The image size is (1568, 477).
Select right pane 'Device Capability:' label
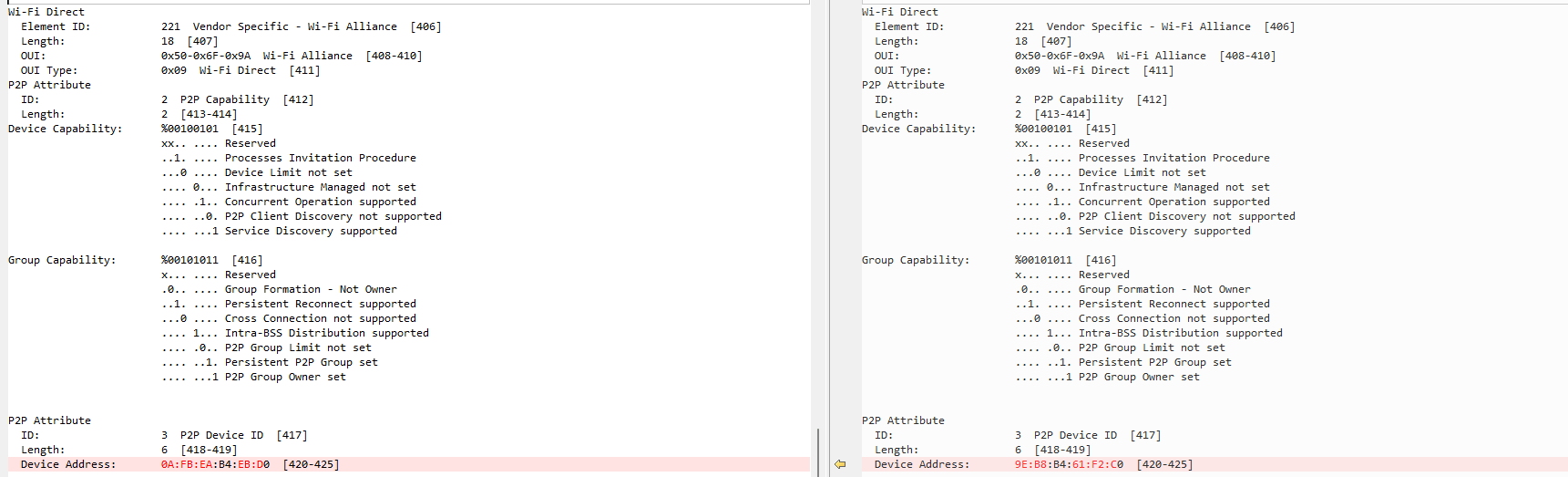(x=918, y=129)
